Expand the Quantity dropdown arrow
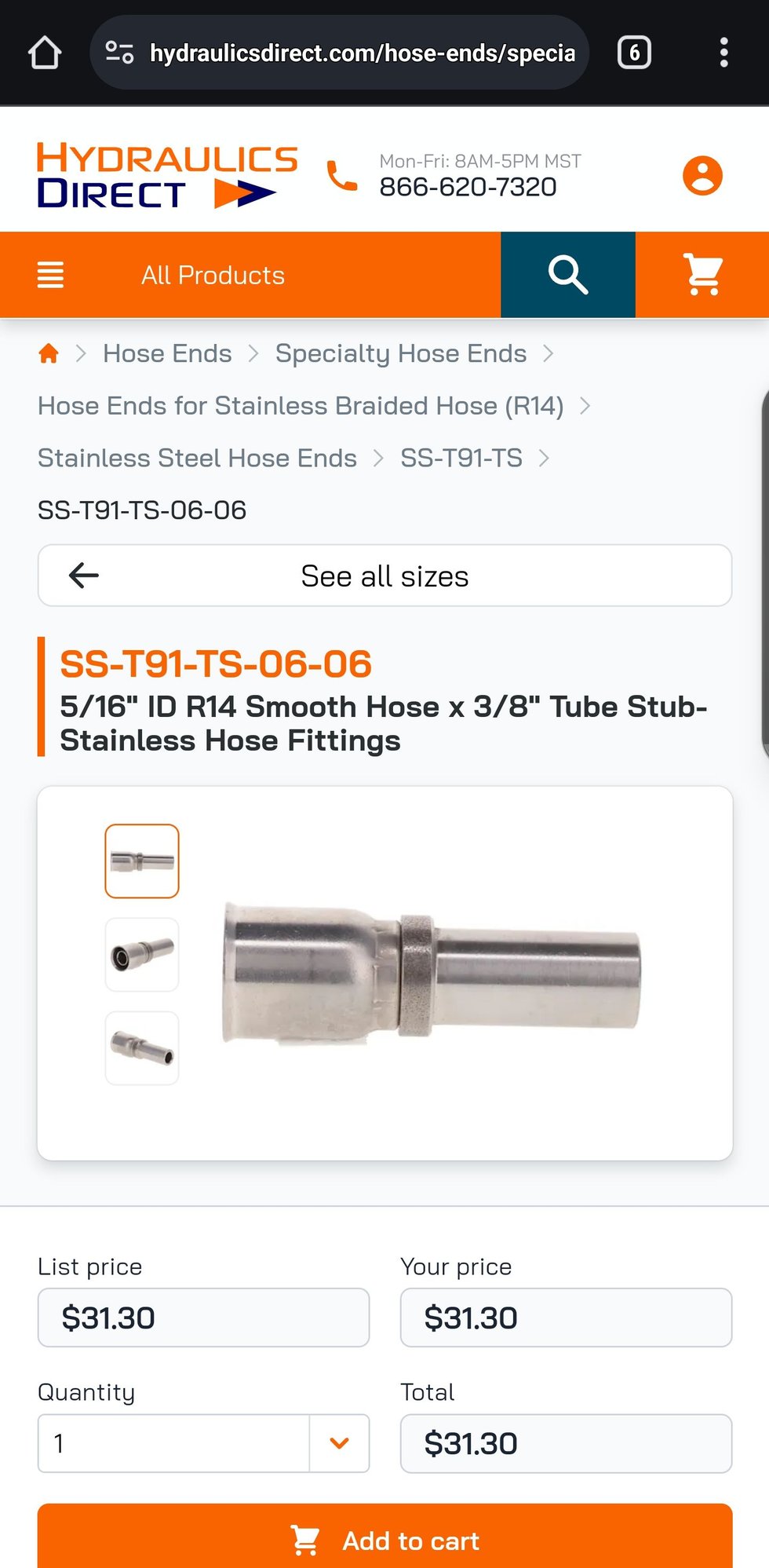Screen dimensions: 769x1568 coord(339,1443)
